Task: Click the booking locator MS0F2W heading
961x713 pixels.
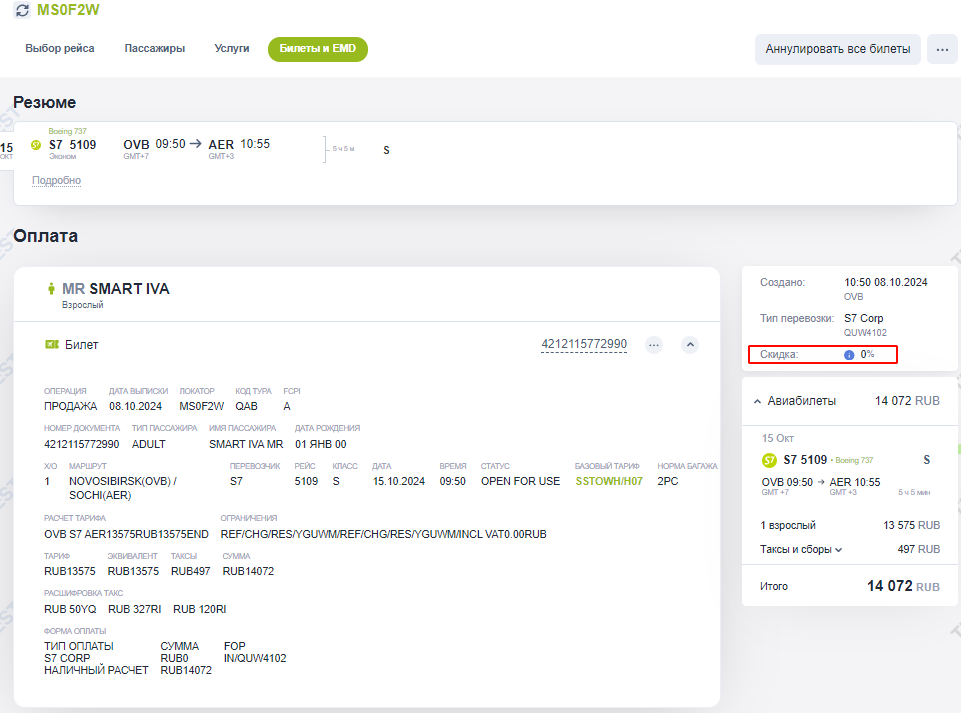Action: [x=68, y=10]
